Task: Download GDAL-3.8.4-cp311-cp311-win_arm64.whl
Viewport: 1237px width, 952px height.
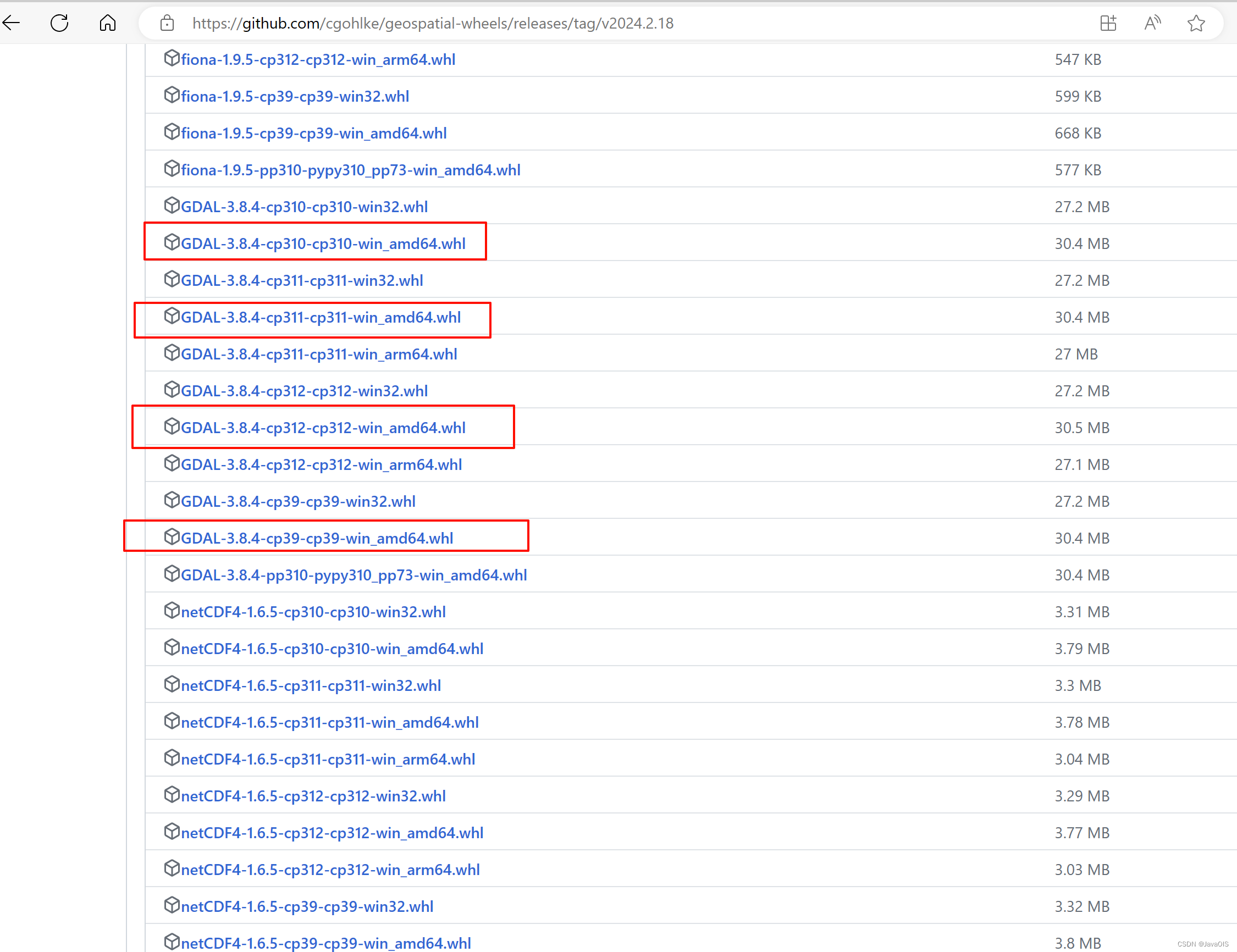Action: 319,354
